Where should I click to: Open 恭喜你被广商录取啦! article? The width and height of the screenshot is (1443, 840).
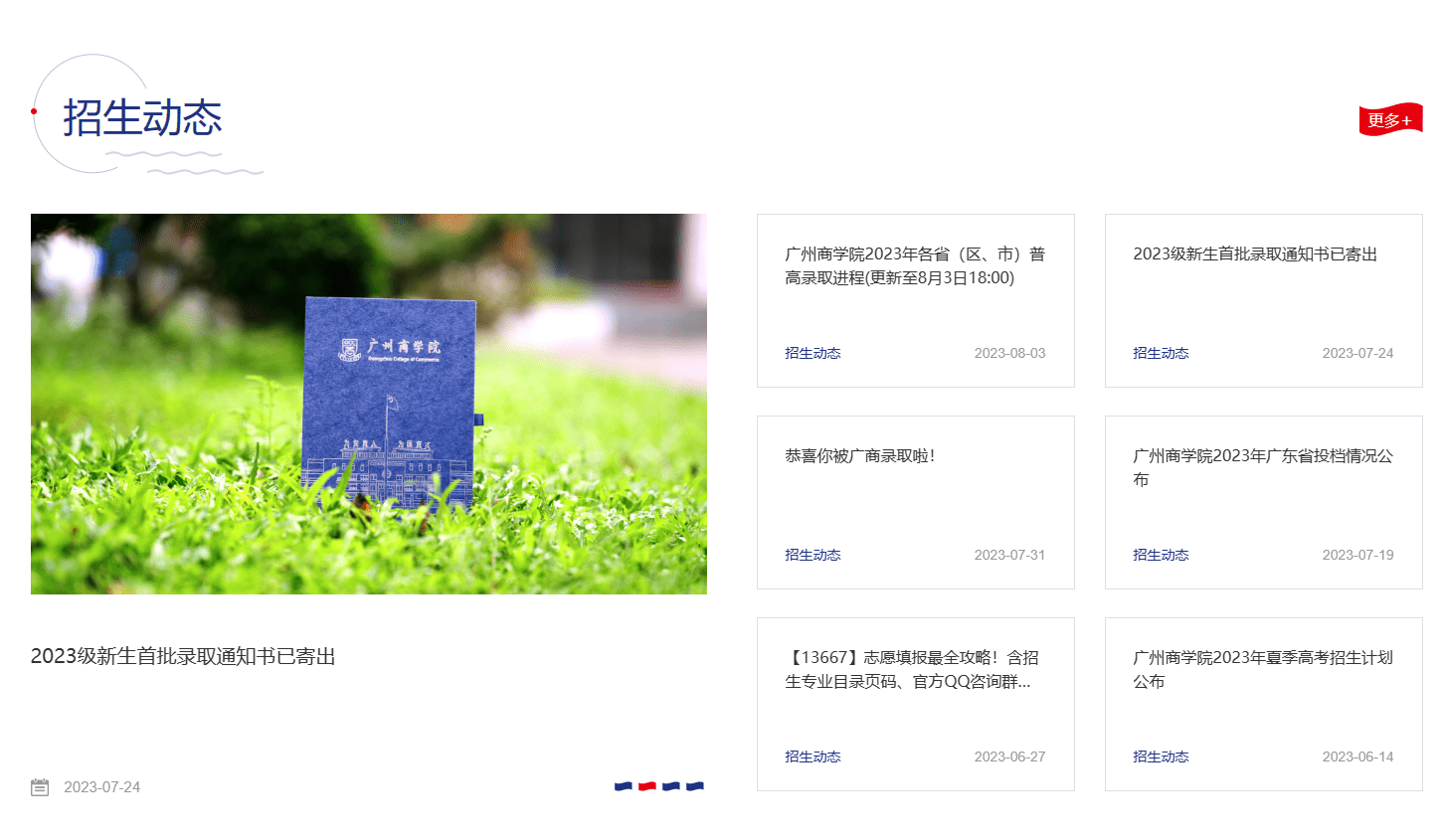(859, 456)
